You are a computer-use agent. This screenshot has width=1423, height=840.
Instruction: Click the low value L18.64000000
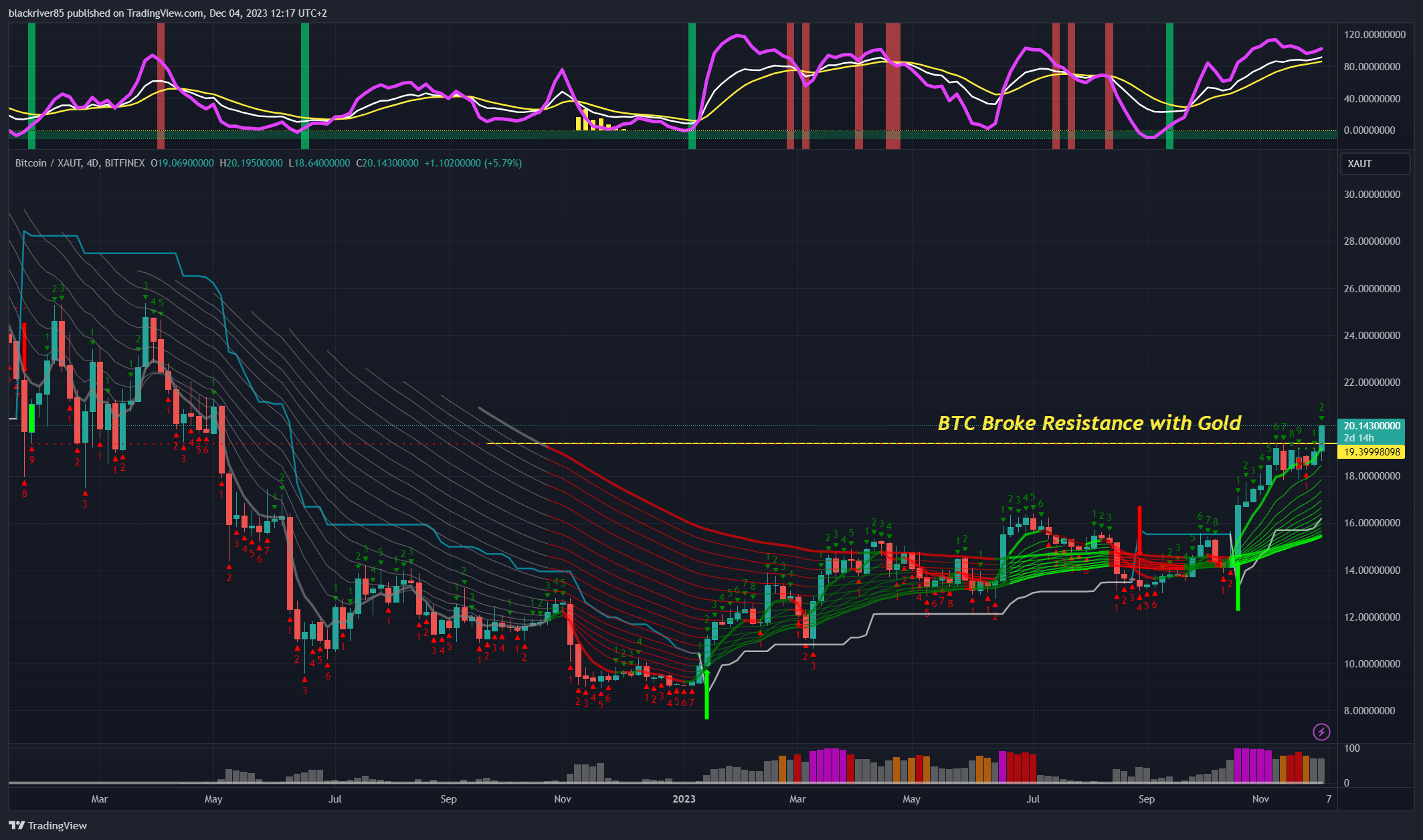(319, 163)
